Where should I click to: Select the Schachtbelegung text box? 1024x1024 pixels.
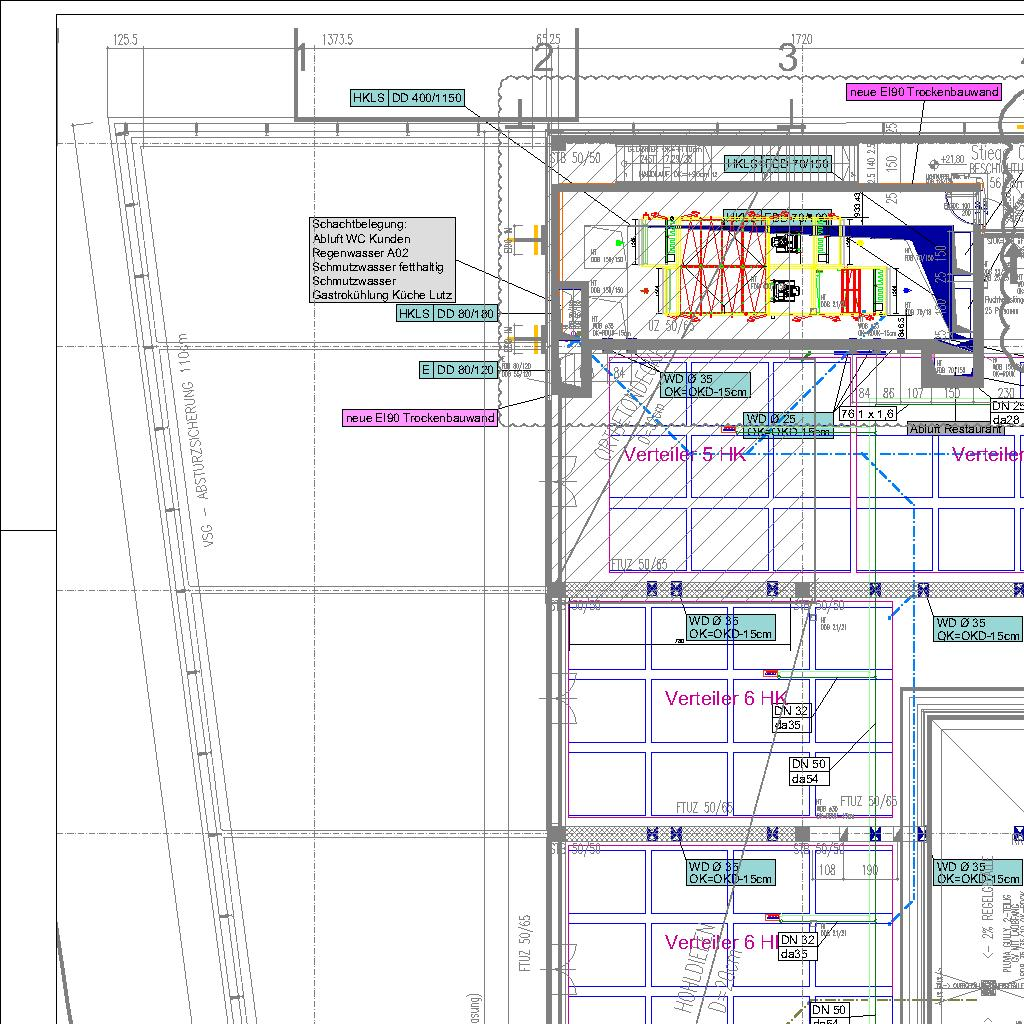click(x=383, y=260)
